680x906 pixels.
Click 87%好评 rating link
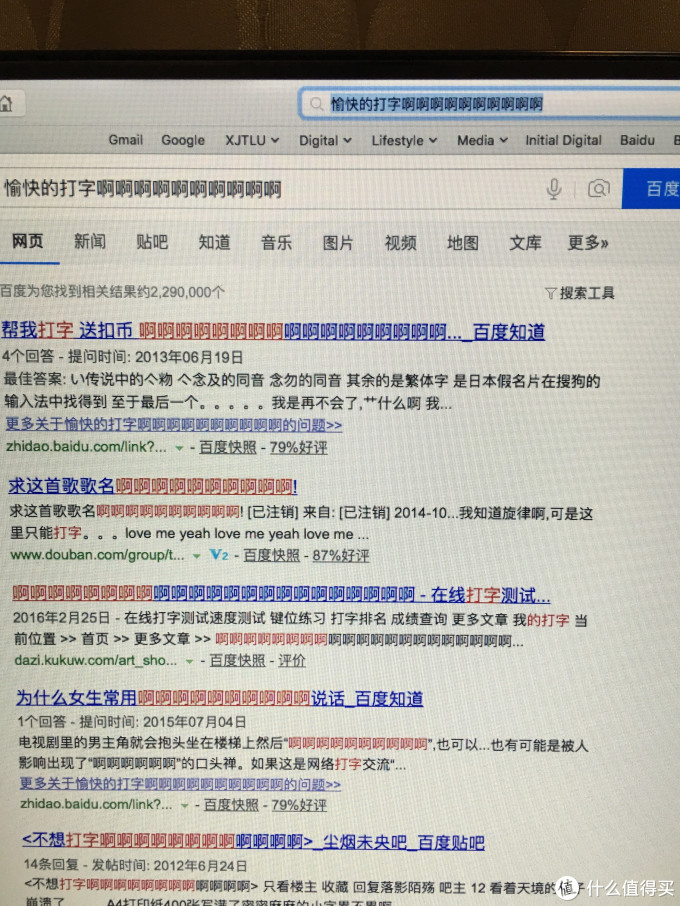point(341,556)
